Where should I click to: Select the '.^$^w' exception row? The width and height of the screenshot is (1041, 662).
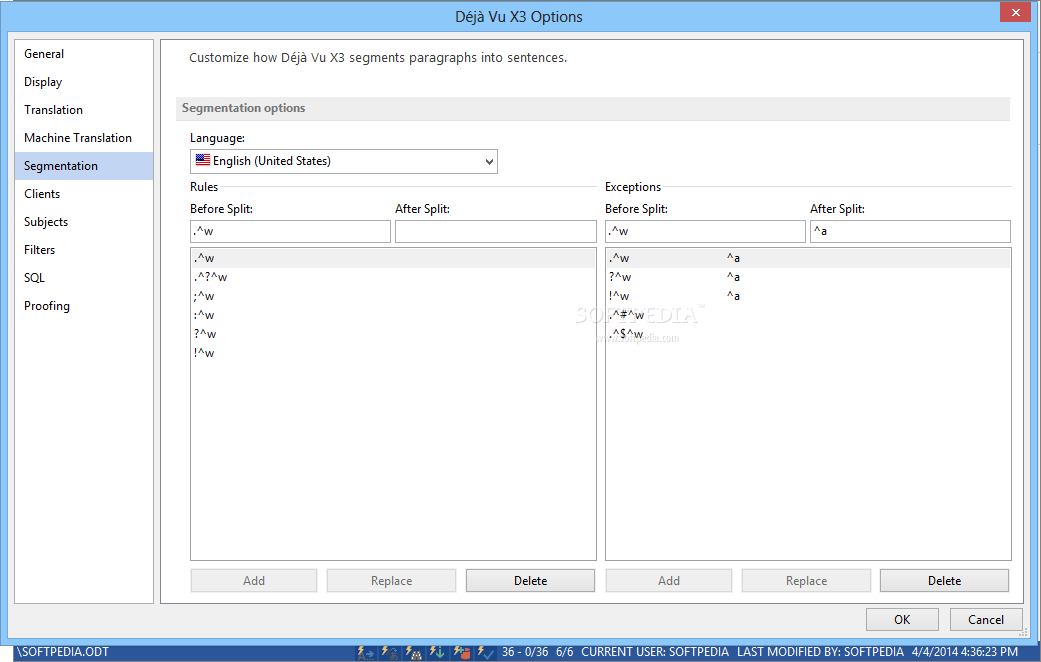tap(808, 334)
